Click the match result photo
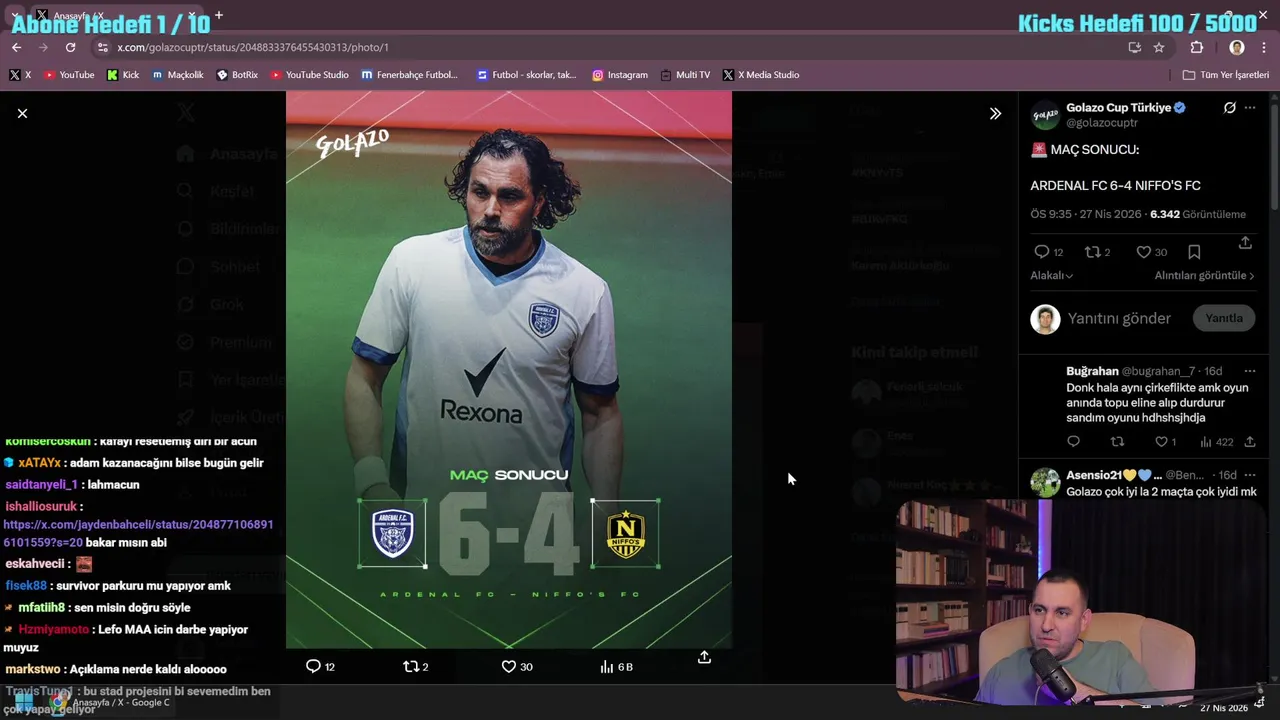 point(509,370)
